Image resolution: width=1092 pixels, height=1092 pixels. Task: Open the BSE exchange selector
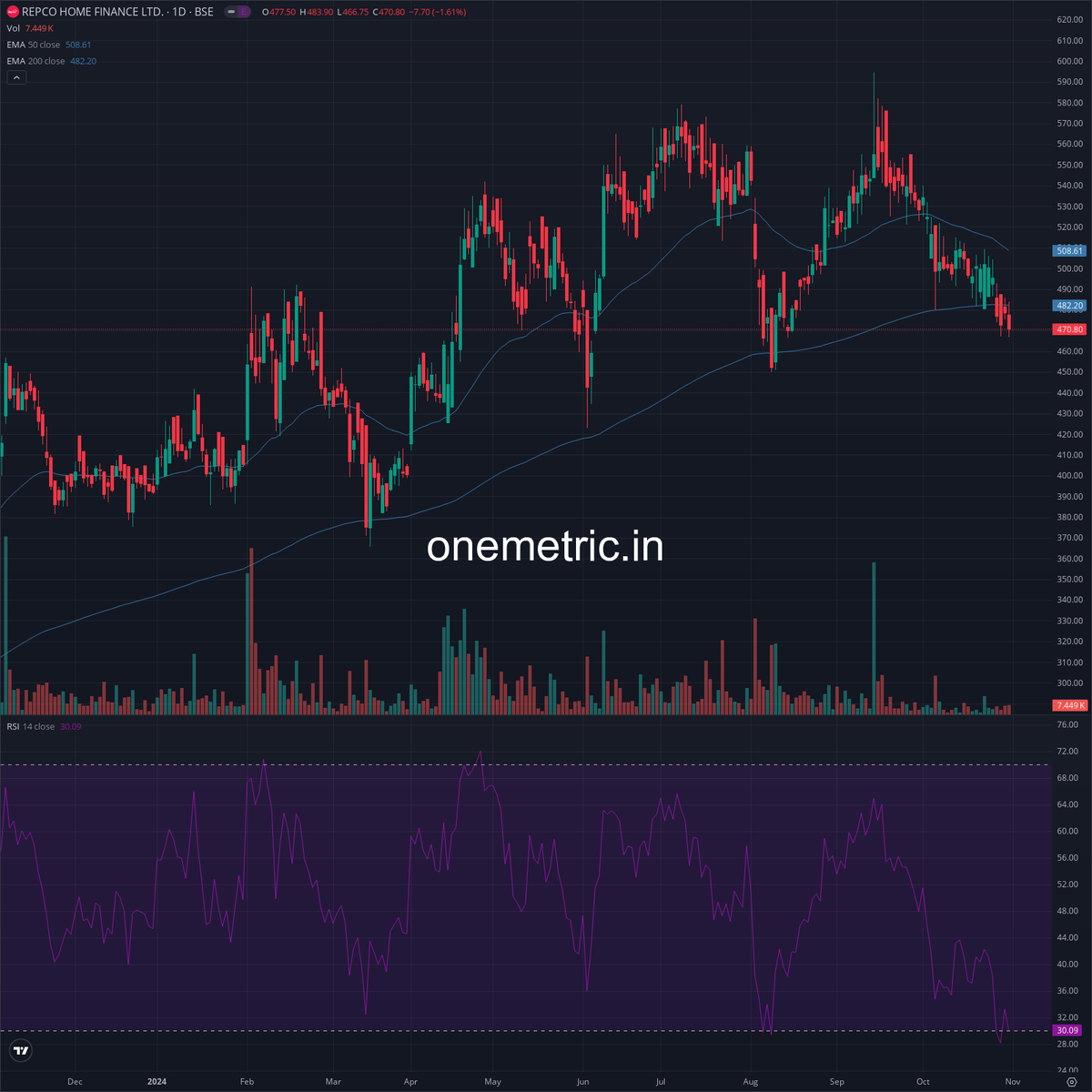[x=203, y=12]
